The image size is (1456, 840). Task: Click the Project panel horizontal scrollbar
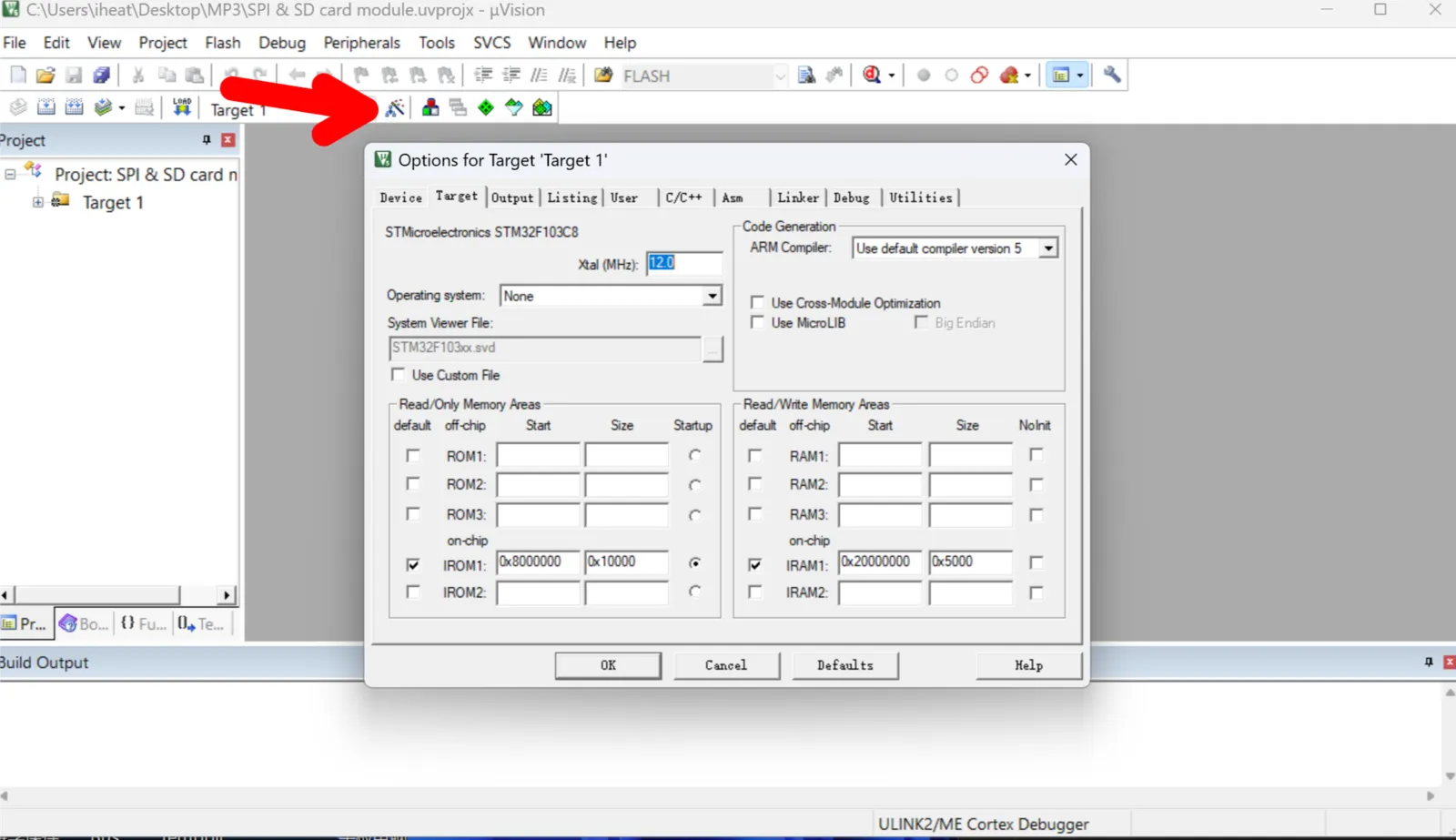[116, 595]
